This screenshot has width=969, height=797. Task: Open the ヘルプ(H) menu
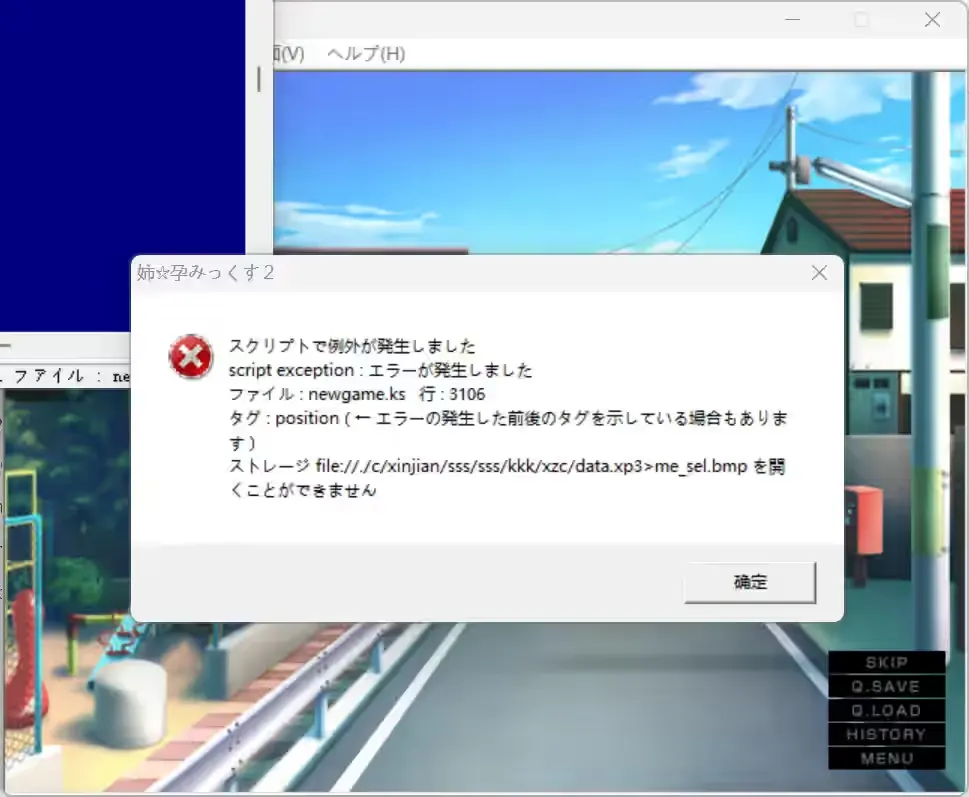[366, 54]
